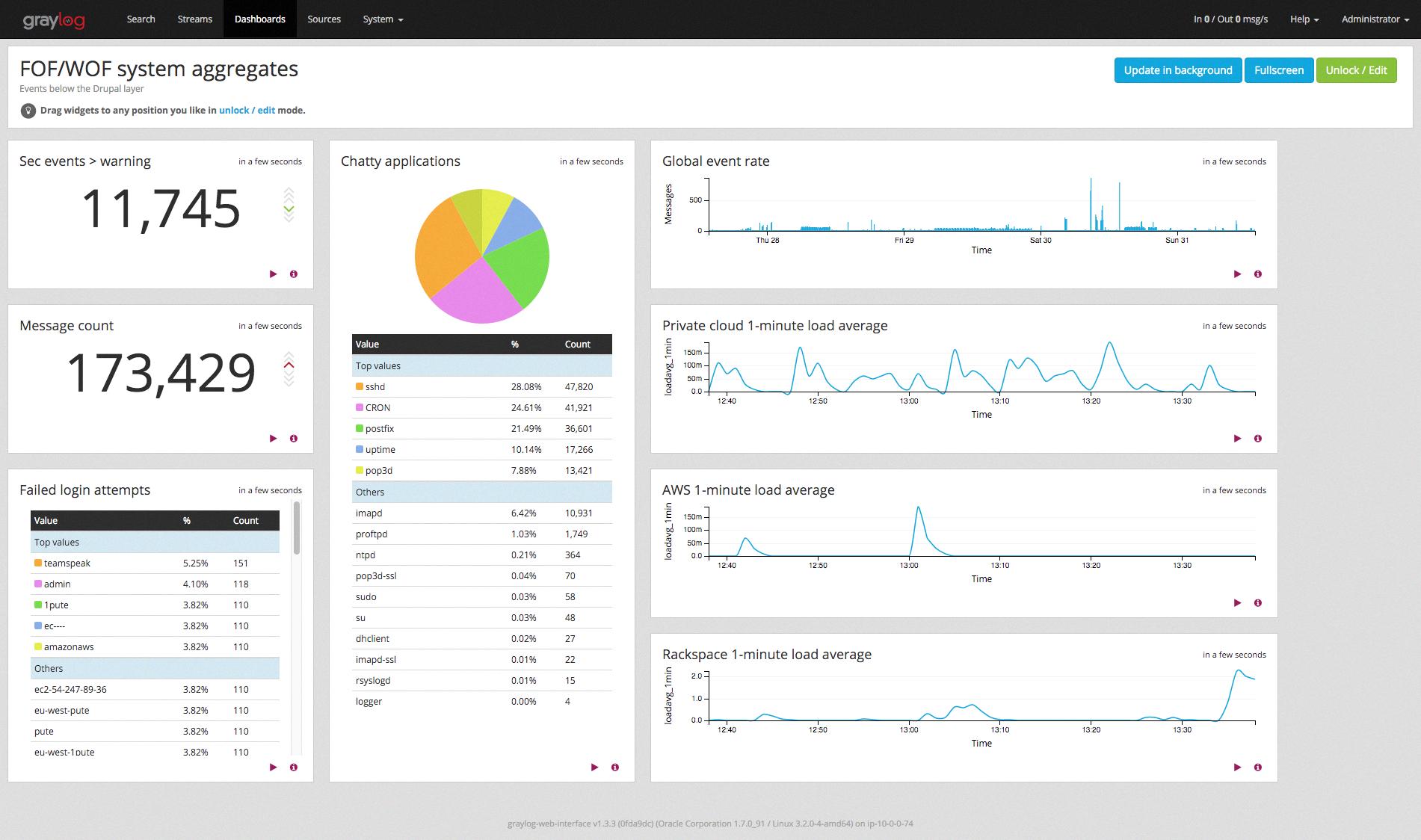Click the imapd row
This screenshot has width=1421, height=840.
coord(481,513)
